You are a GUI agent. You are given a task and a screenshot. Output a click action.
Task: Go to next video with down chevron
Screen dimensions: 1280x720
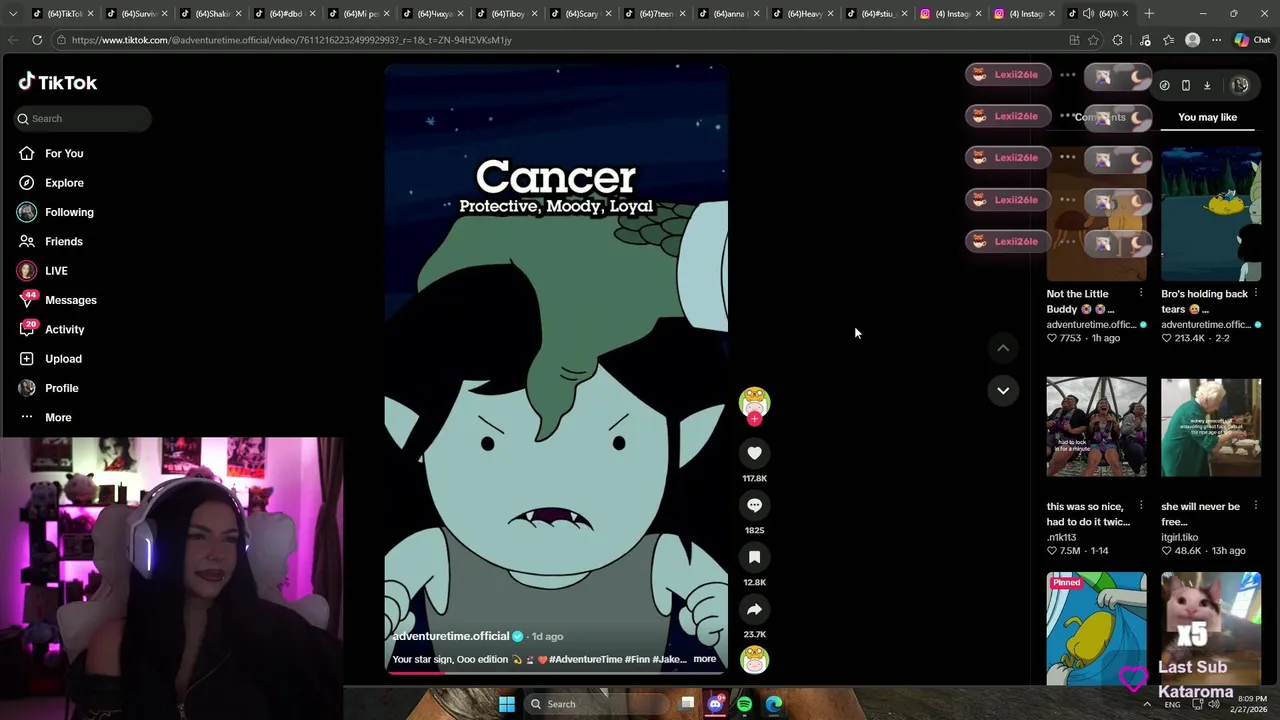(x=1003, y=390)
